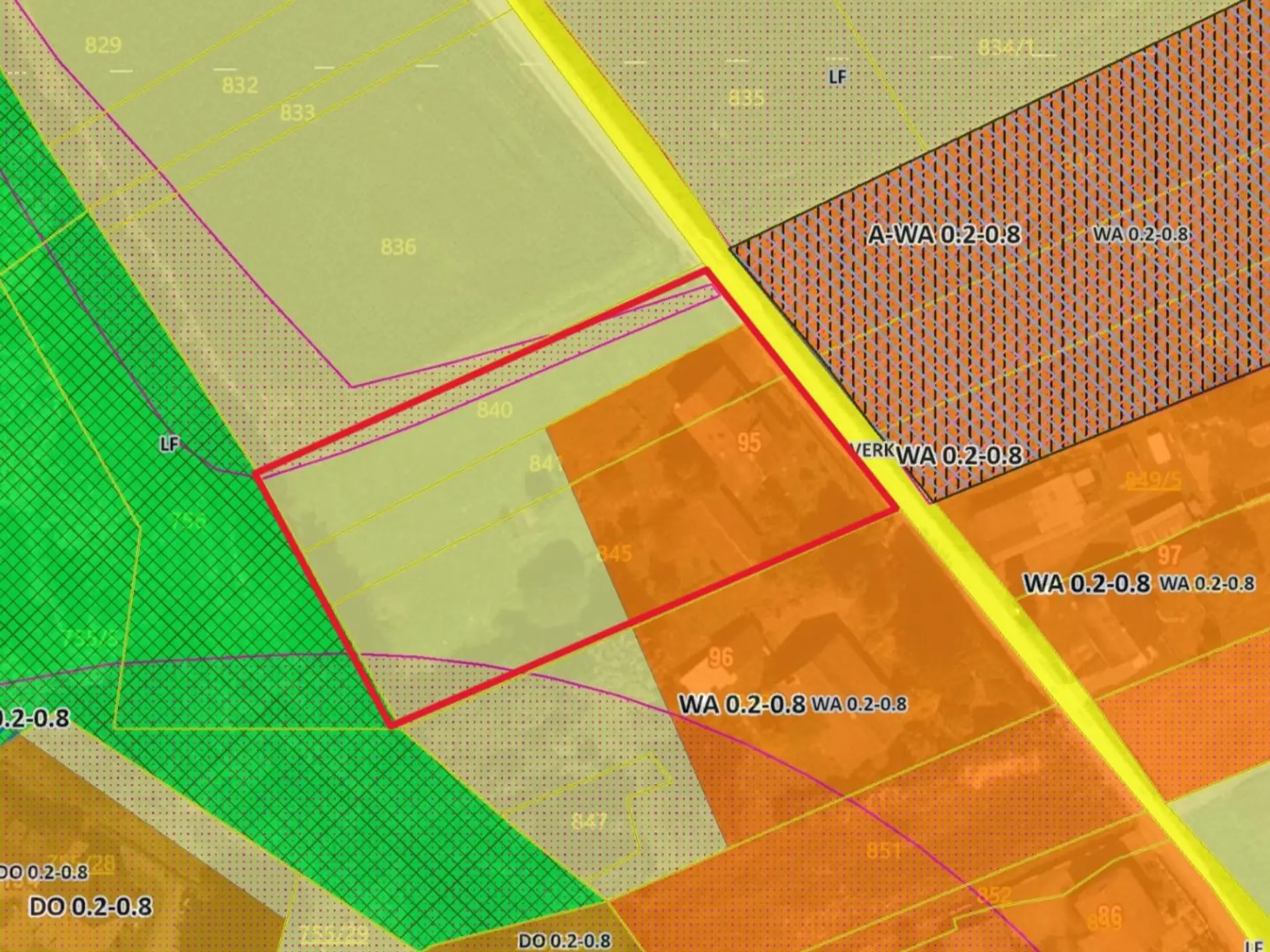Screen dimensions: 1270x952
Task: Click the A-WA 0.2-0.8 zoning label
Action: pos(944,235)
